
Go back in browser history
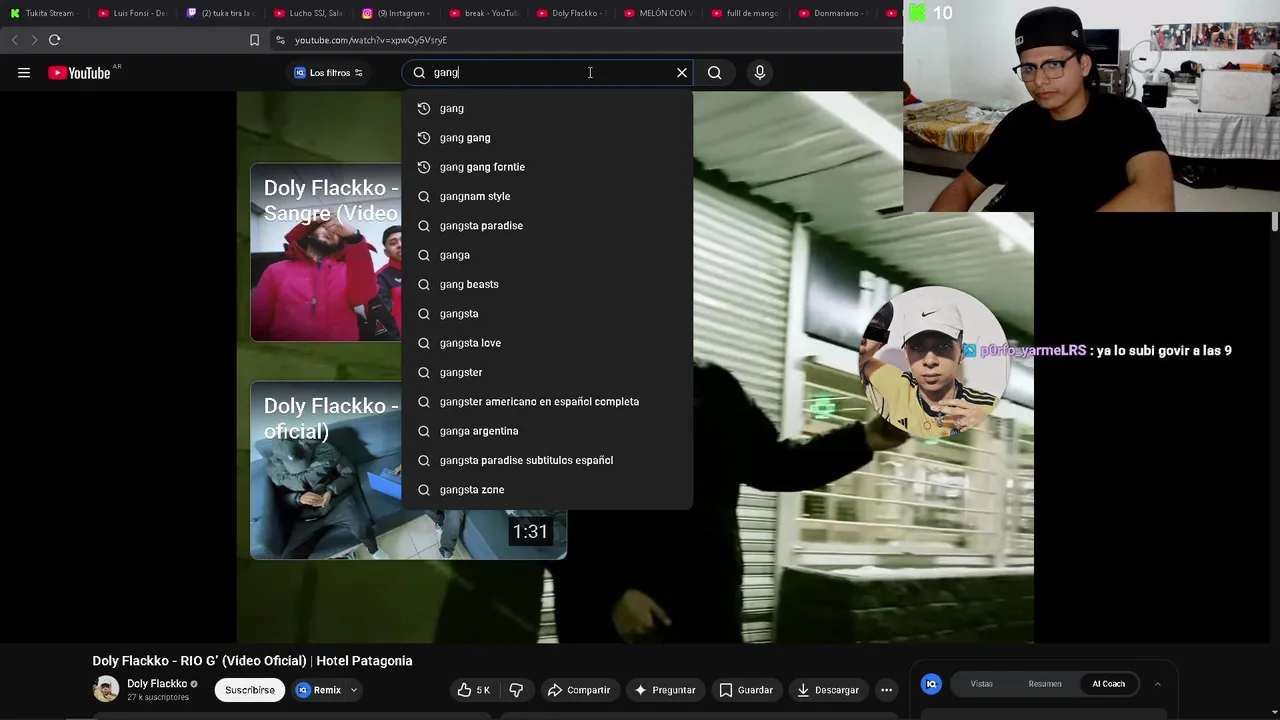coord(14,40)
